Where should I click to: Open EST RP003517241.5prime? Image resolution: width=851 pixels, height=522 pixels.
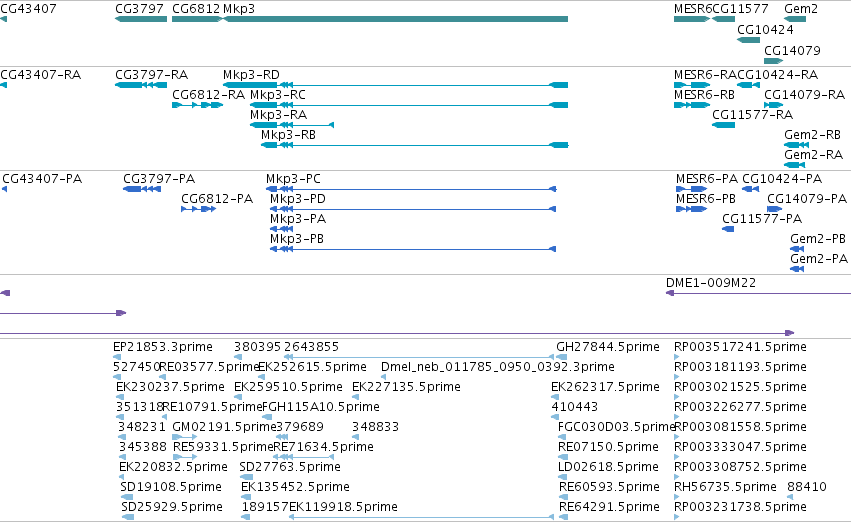click(740, 347)
